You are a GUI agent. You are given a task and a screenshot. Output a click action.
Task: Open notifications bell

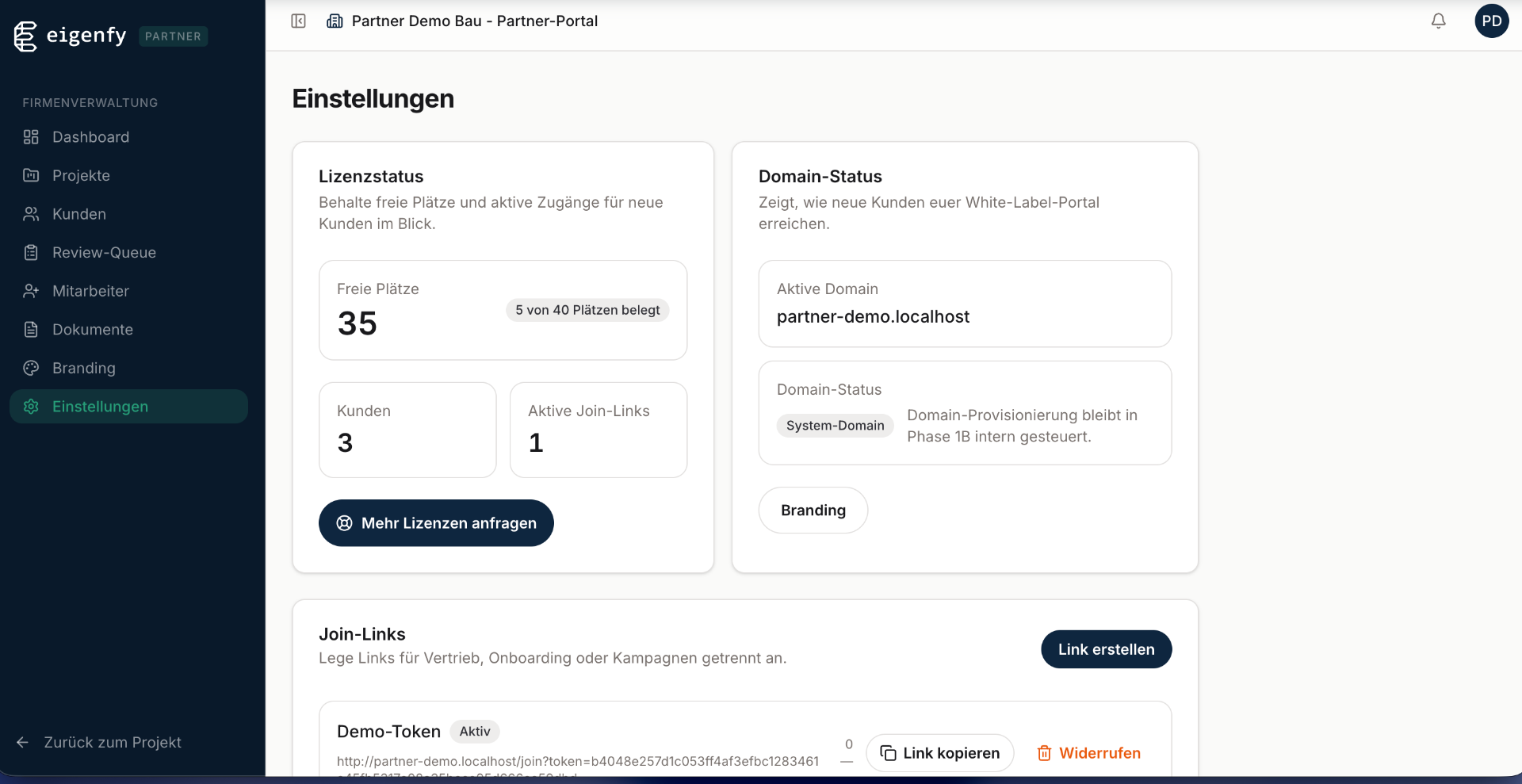[1438, 21]
